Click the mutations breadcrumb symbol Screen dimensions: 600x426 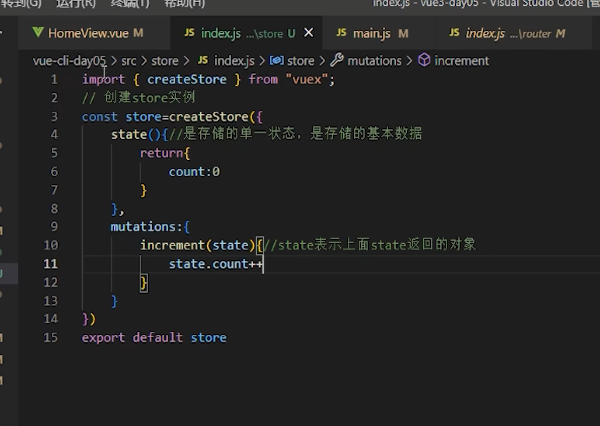coord(374,61)
